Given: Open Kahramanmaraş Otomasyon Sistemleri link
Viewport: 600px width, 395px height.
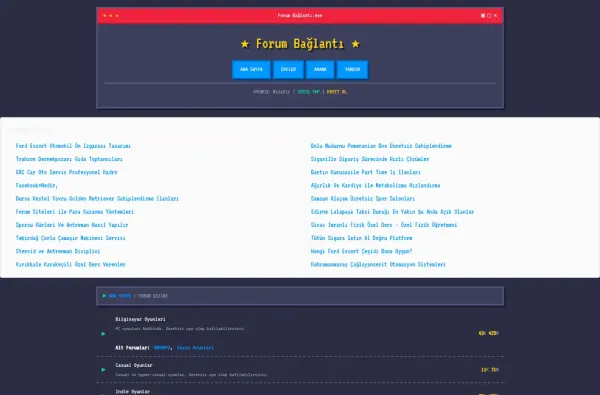Looking at the screenshot, I should pyautogui.click(x=378, y=264).
